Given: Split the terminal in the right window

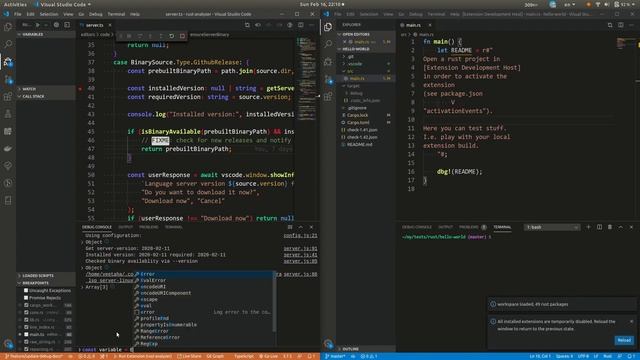Looking at the screenshot, I should click(599, 227).
